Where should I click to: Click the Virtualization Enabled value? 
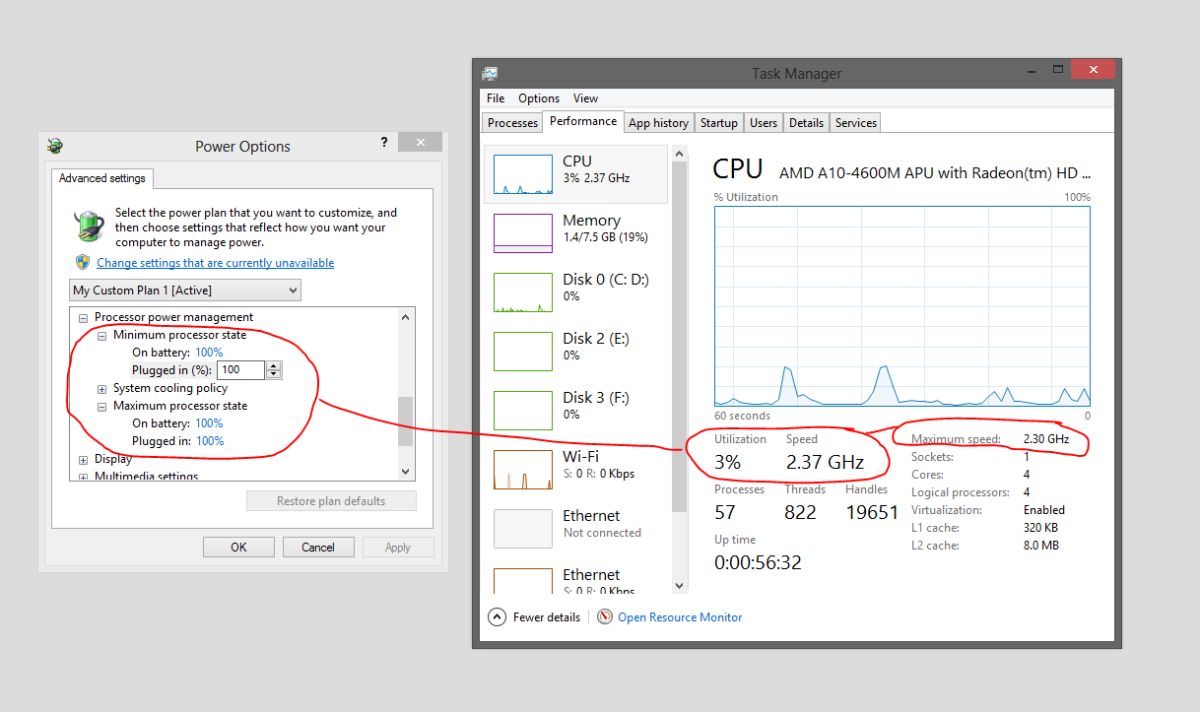click(1044, 510)
